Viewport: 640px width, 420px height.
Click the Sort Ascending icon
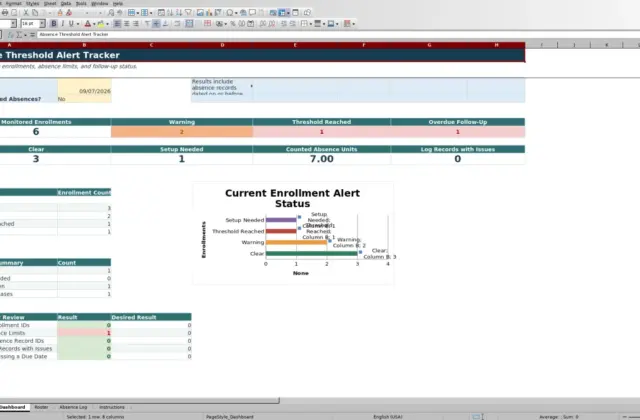pos(170,13)
